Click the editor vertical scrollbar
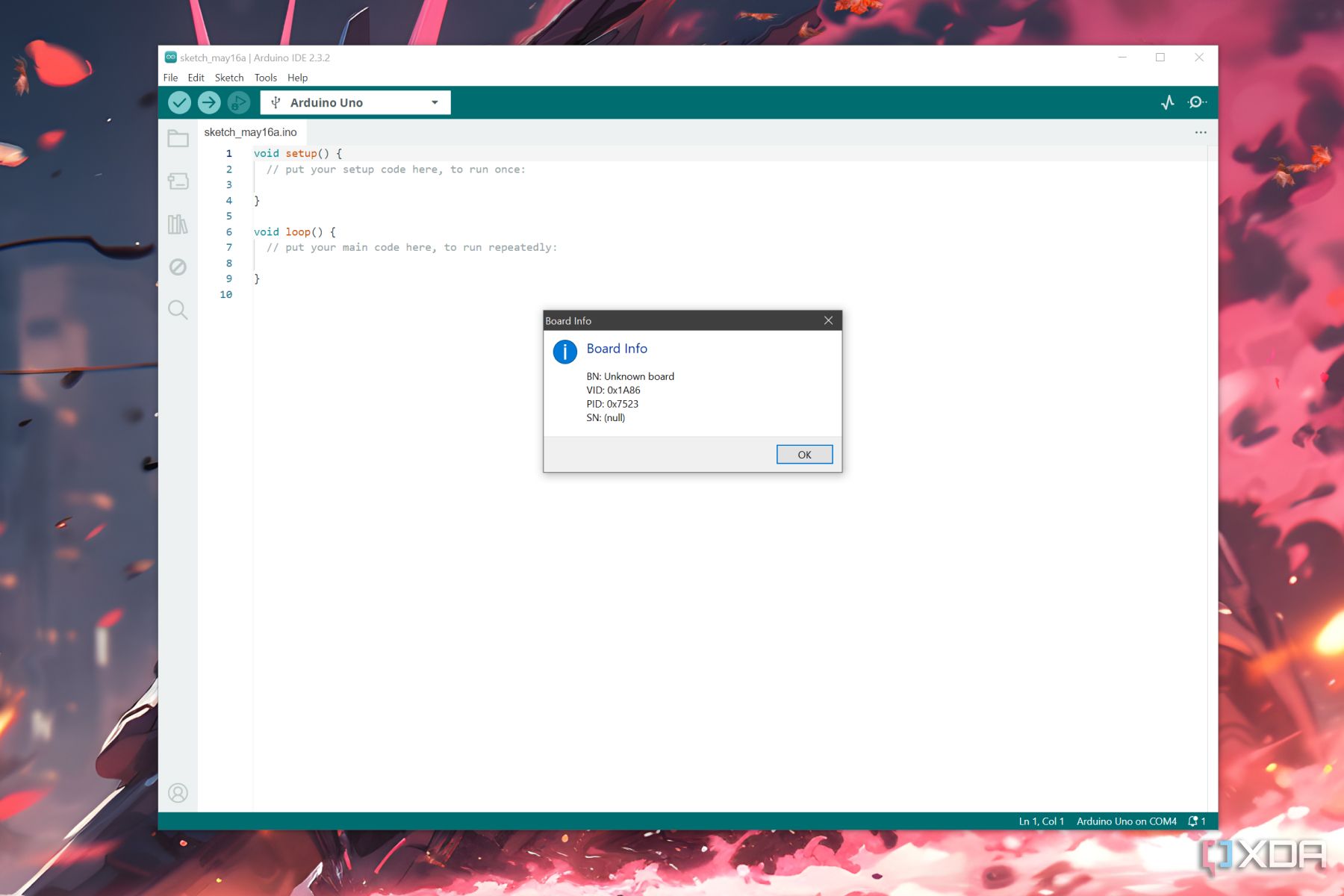This screenshot has width=1344, height=896. tap(1213, 478)
